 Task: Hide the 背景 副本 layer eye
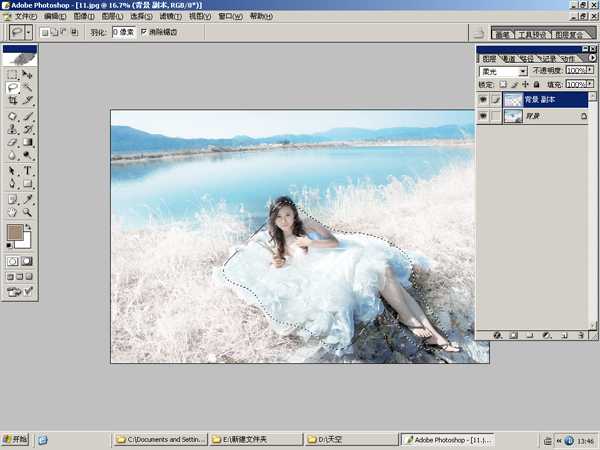(484, 100)
